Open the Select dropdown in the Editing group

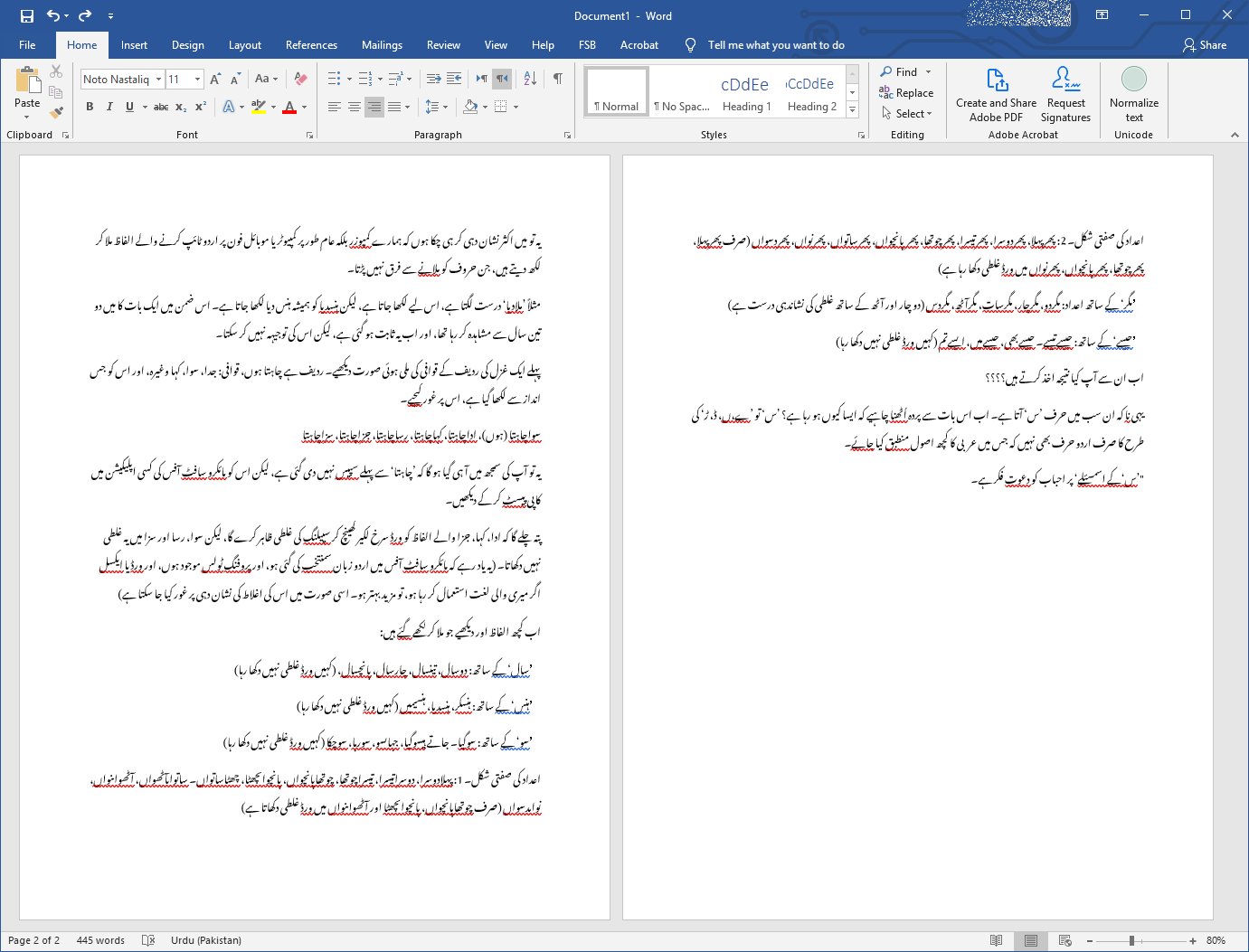point(907,114)
